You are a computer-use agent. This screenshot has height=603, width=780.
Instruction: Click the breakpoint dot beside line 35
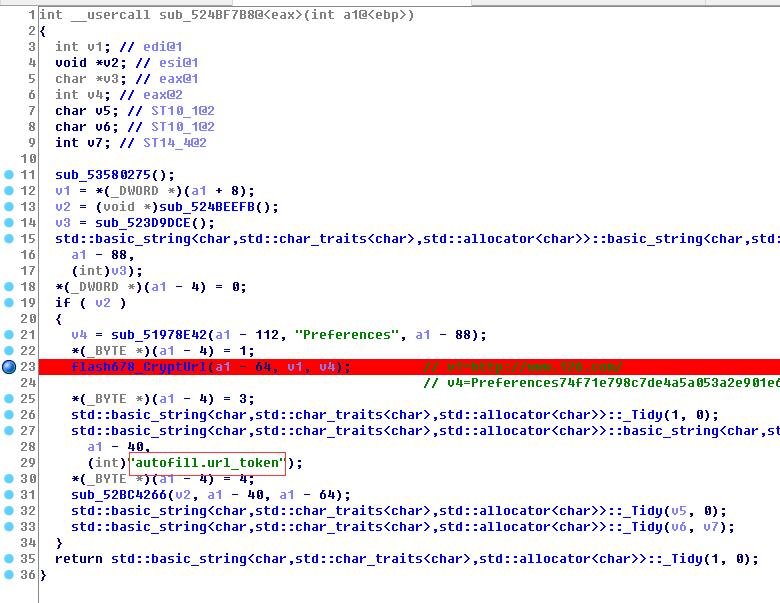point(9,558)
